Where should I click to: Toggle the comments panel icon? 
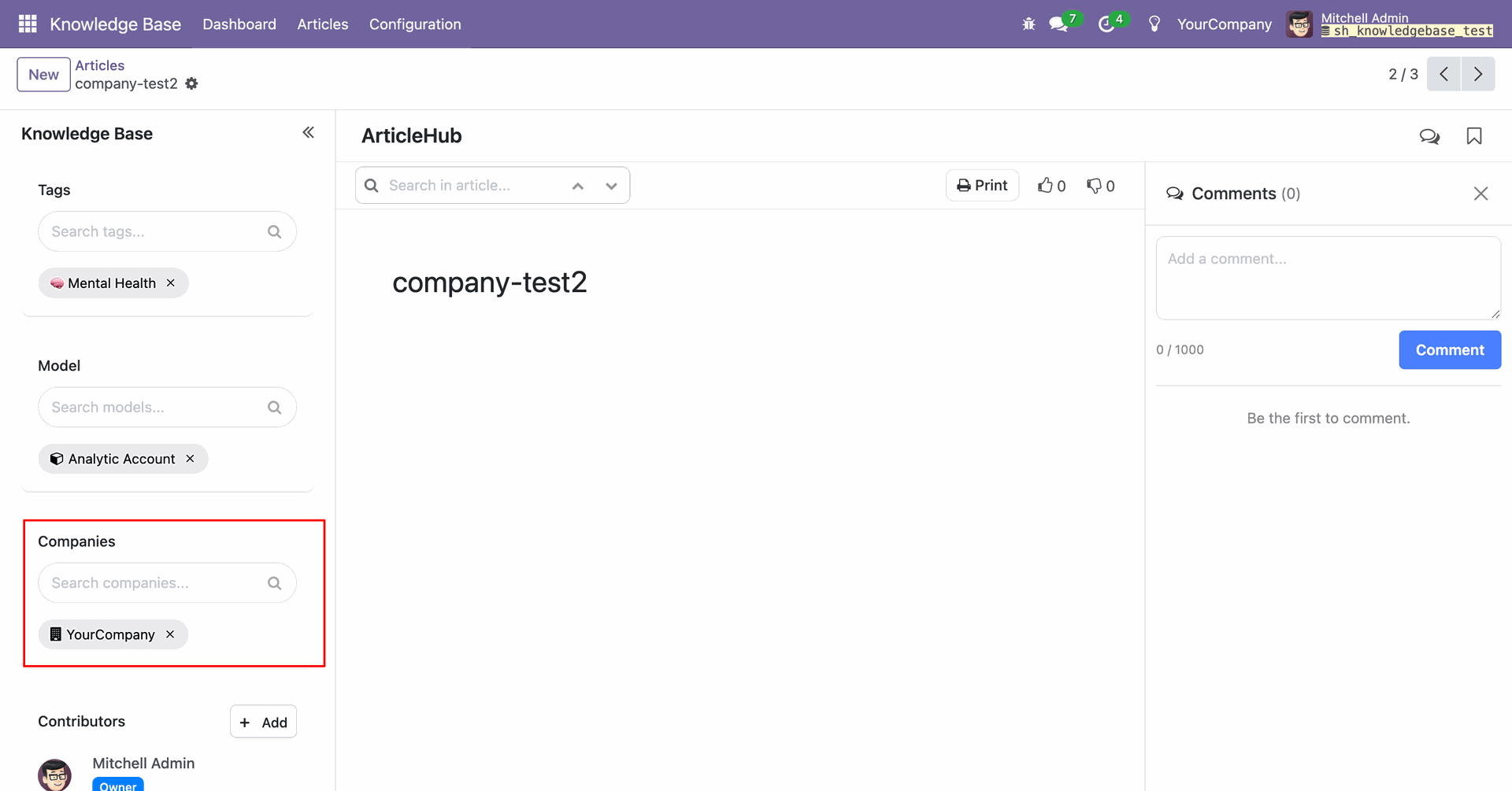coord(1429,136)
